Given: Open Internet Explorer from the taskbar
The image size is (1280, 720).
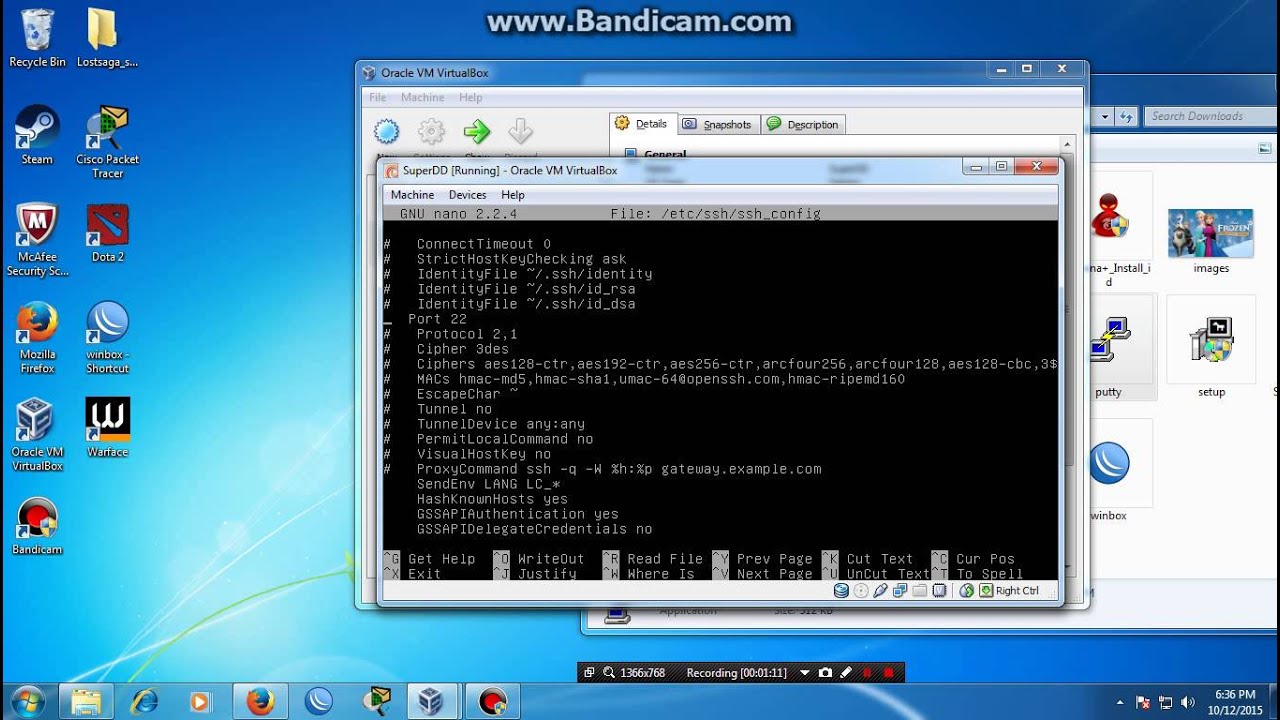Looking at the screenshot, I should tap(145, 702).
